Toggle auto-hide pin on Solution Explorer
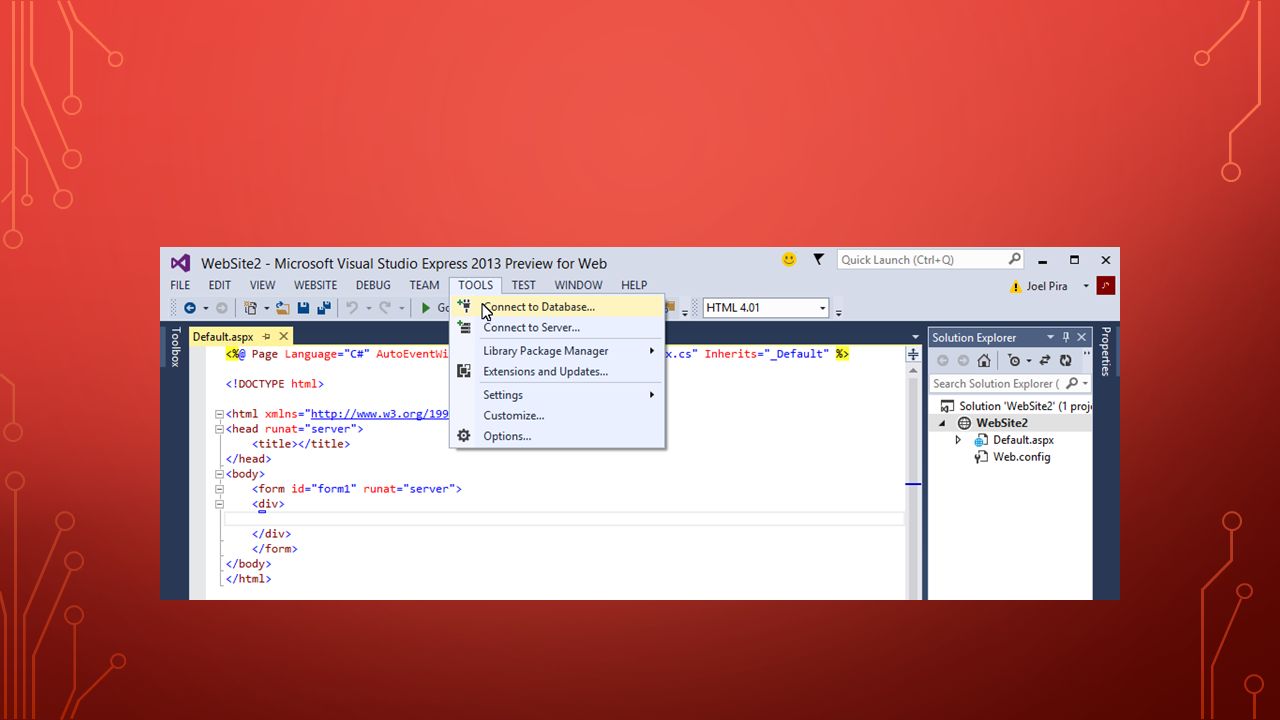Viewport: 1280px width, 720px height. tap(1066, 337)
